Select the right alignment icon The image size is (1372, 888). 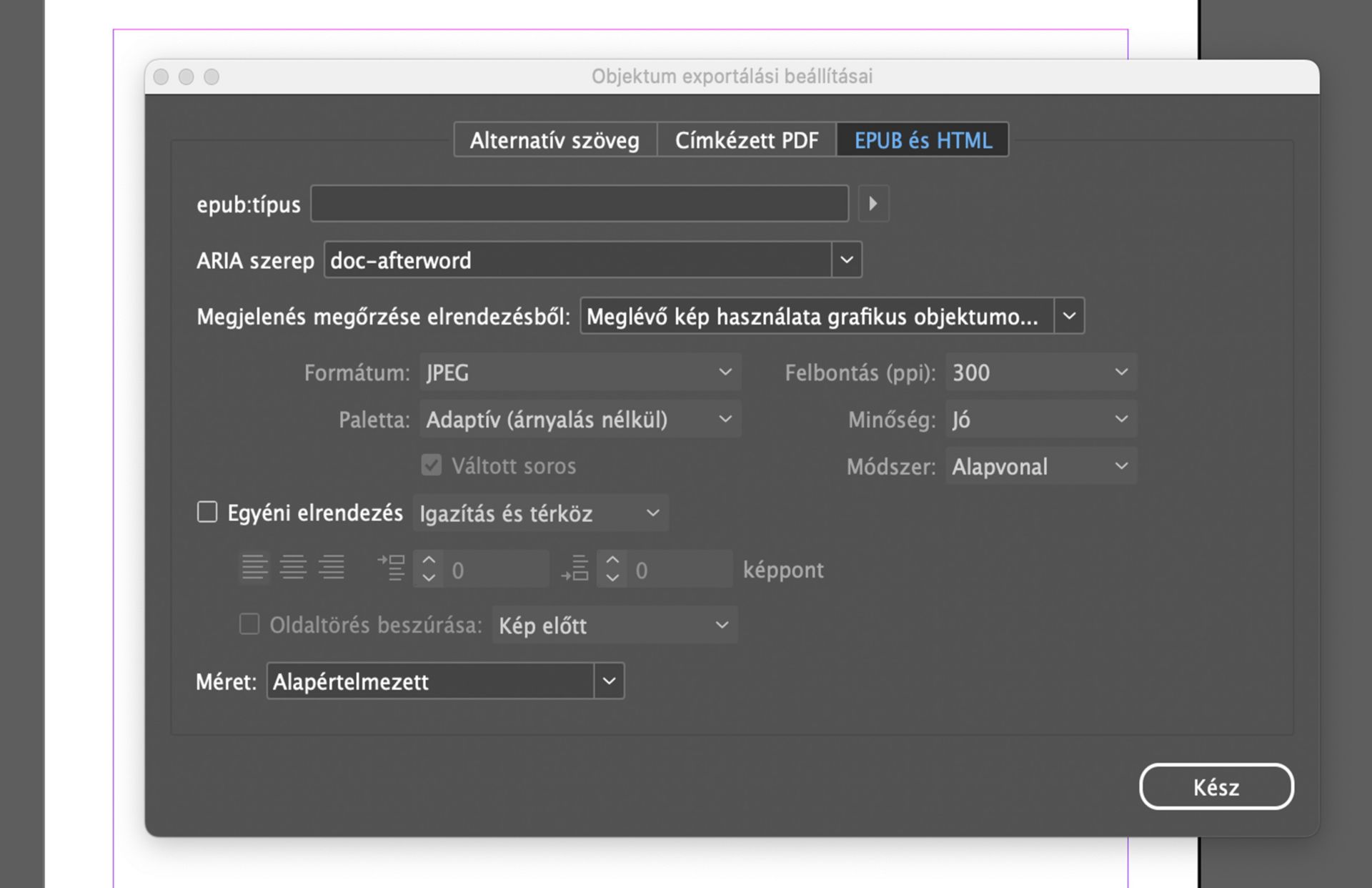(x=331, y=568)
